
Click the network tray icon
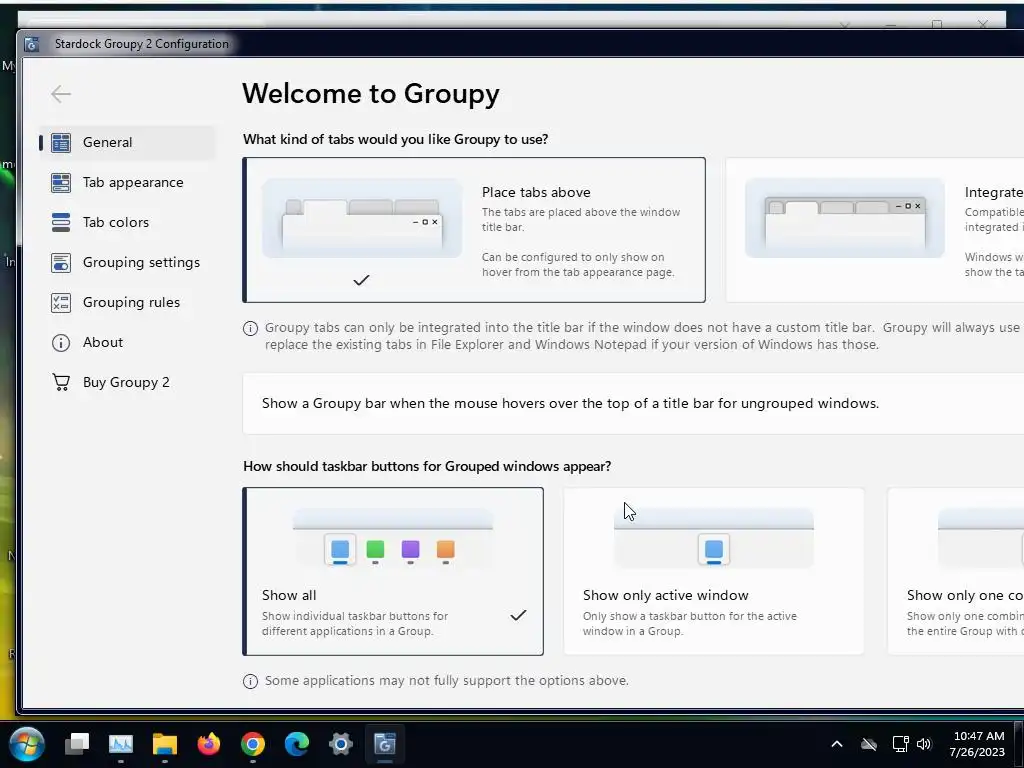point(901,744)
